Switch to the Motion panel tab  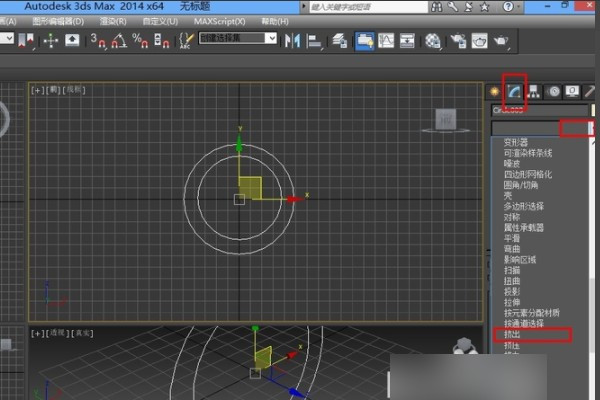pyautogui.click(x=553, y=91)
